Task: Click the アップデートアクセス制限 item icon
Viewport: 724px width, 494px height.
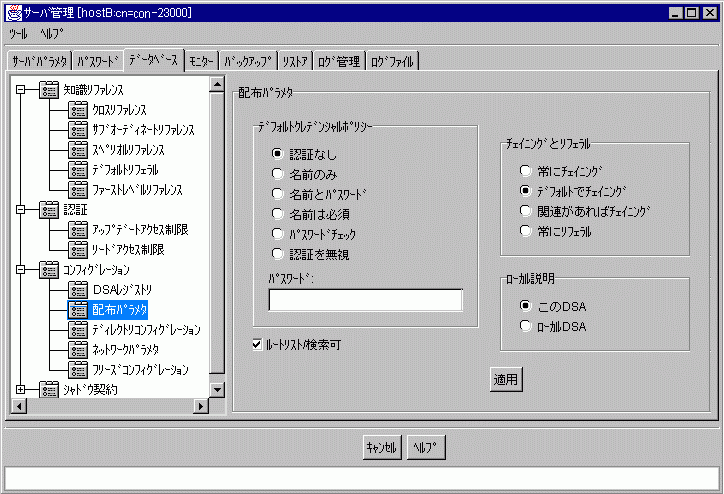Action: point(78,230)
